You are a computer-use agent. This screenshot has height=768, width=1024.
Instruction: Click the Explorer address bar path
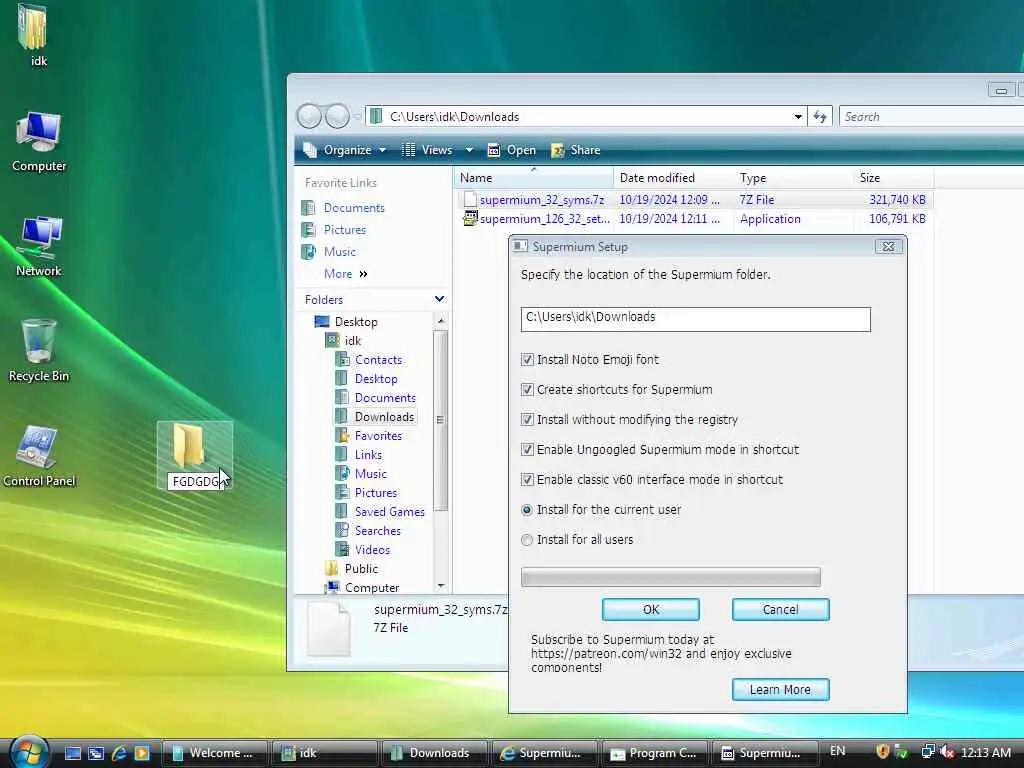455,117
